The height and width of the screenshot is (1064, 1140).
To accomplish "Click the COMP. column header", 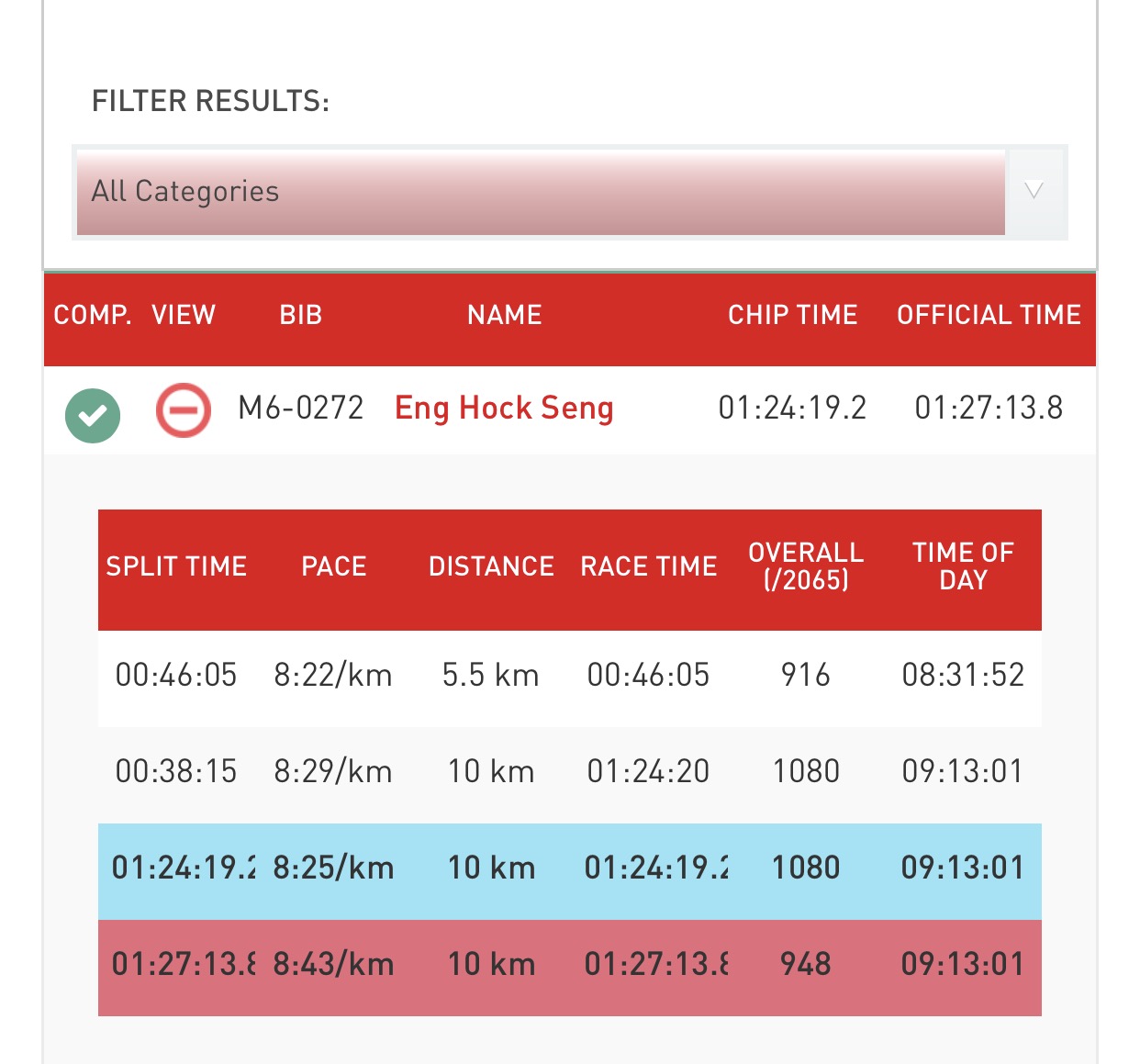I will click(92, 315).
